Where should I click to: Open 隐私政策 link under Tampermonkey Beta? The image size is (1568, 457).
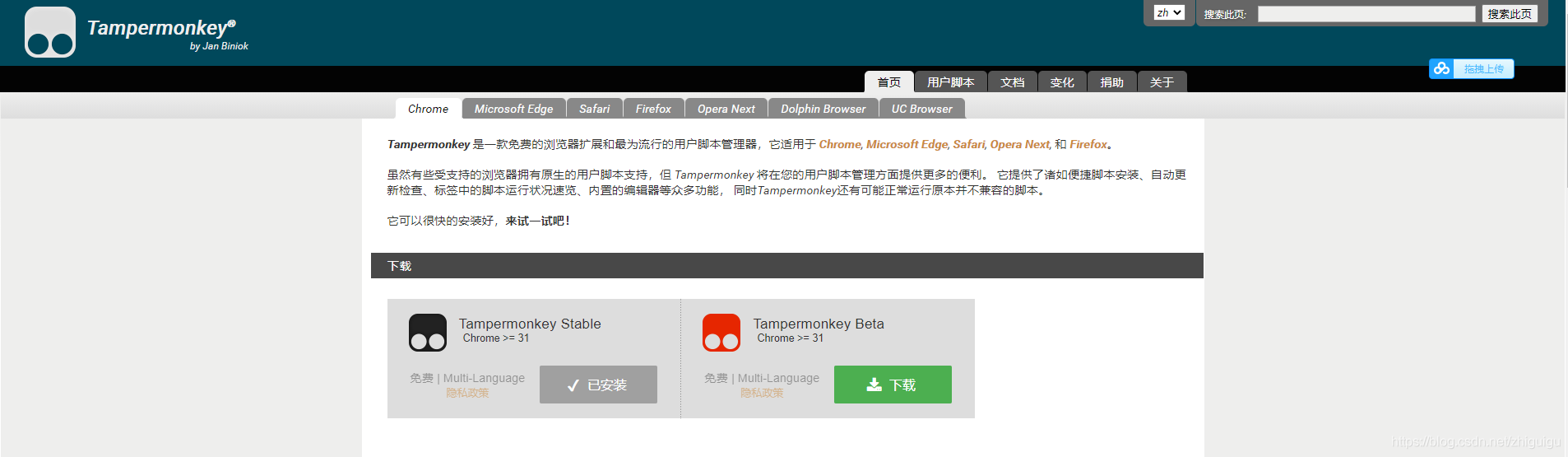click(x=762, y=393)
